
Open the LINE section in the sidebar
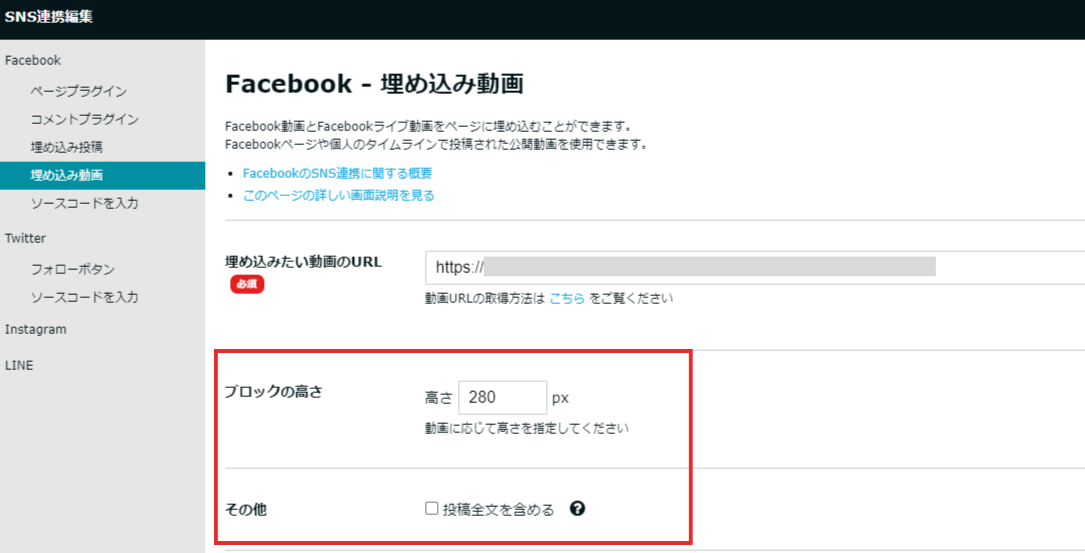(x=19, y=365)
